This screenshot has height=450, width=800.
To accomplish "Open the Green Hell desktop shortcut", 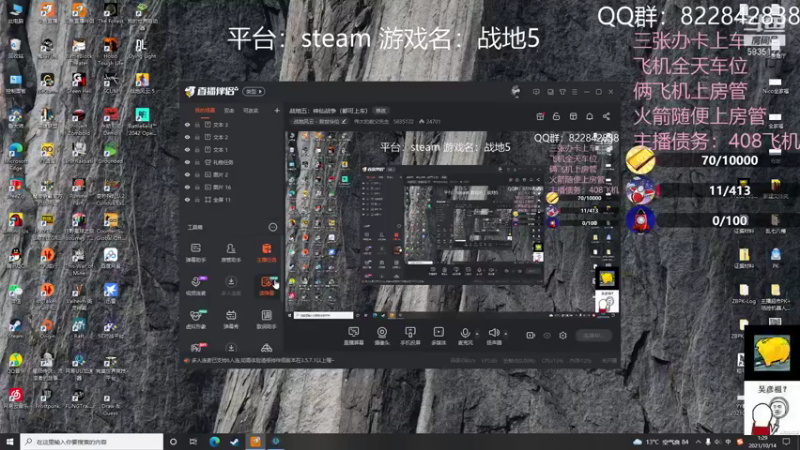I will (x=79, y=84).
